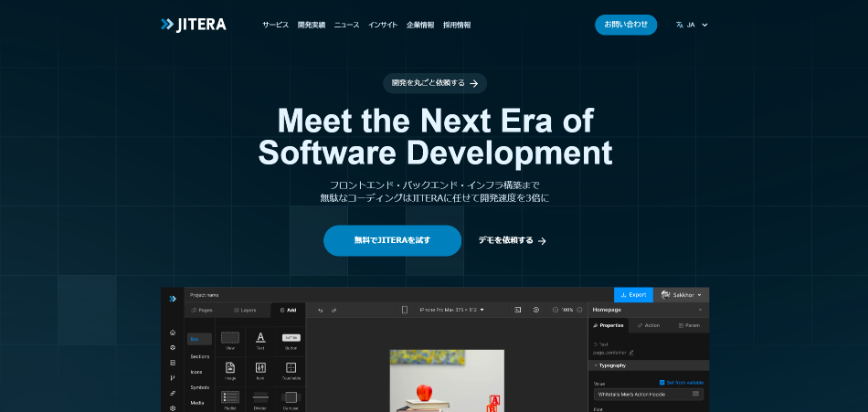Expand the Sakkhor user menu

pyautogui.click(x=682, y=295)
